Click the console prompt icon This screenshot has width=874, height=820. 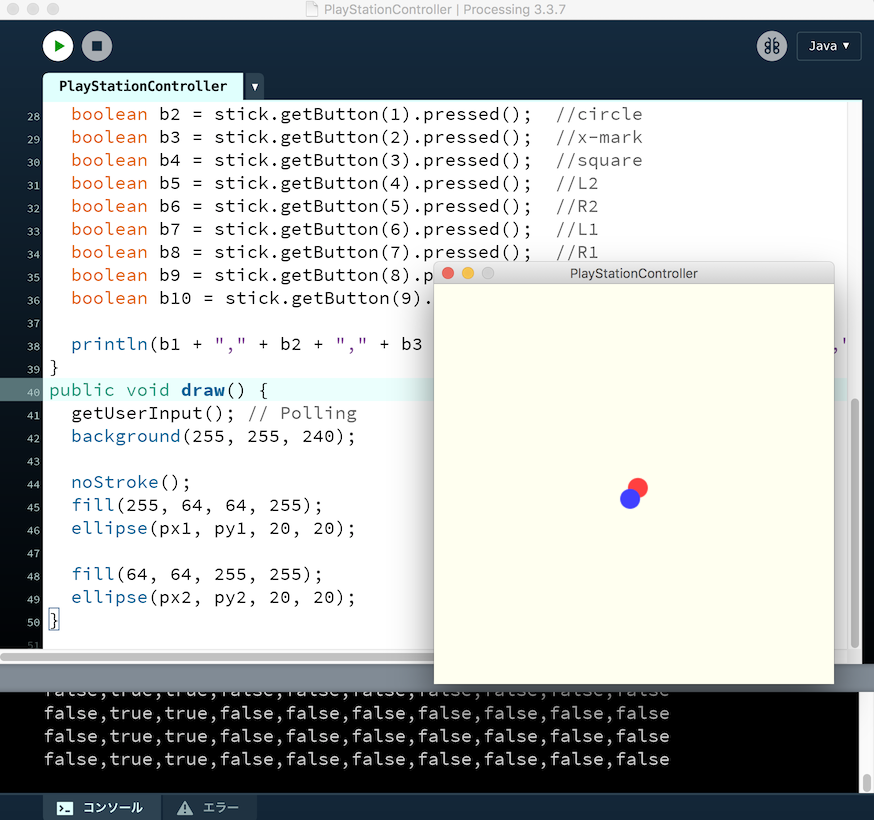click(65, 807)
